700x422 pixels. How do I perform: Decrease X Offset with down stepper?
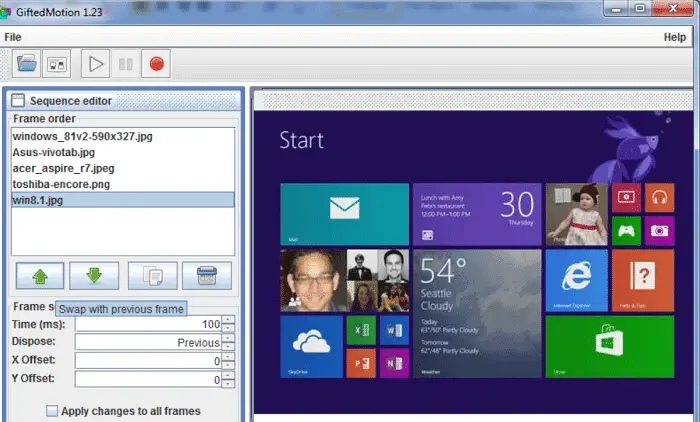(x=228, y=365)
